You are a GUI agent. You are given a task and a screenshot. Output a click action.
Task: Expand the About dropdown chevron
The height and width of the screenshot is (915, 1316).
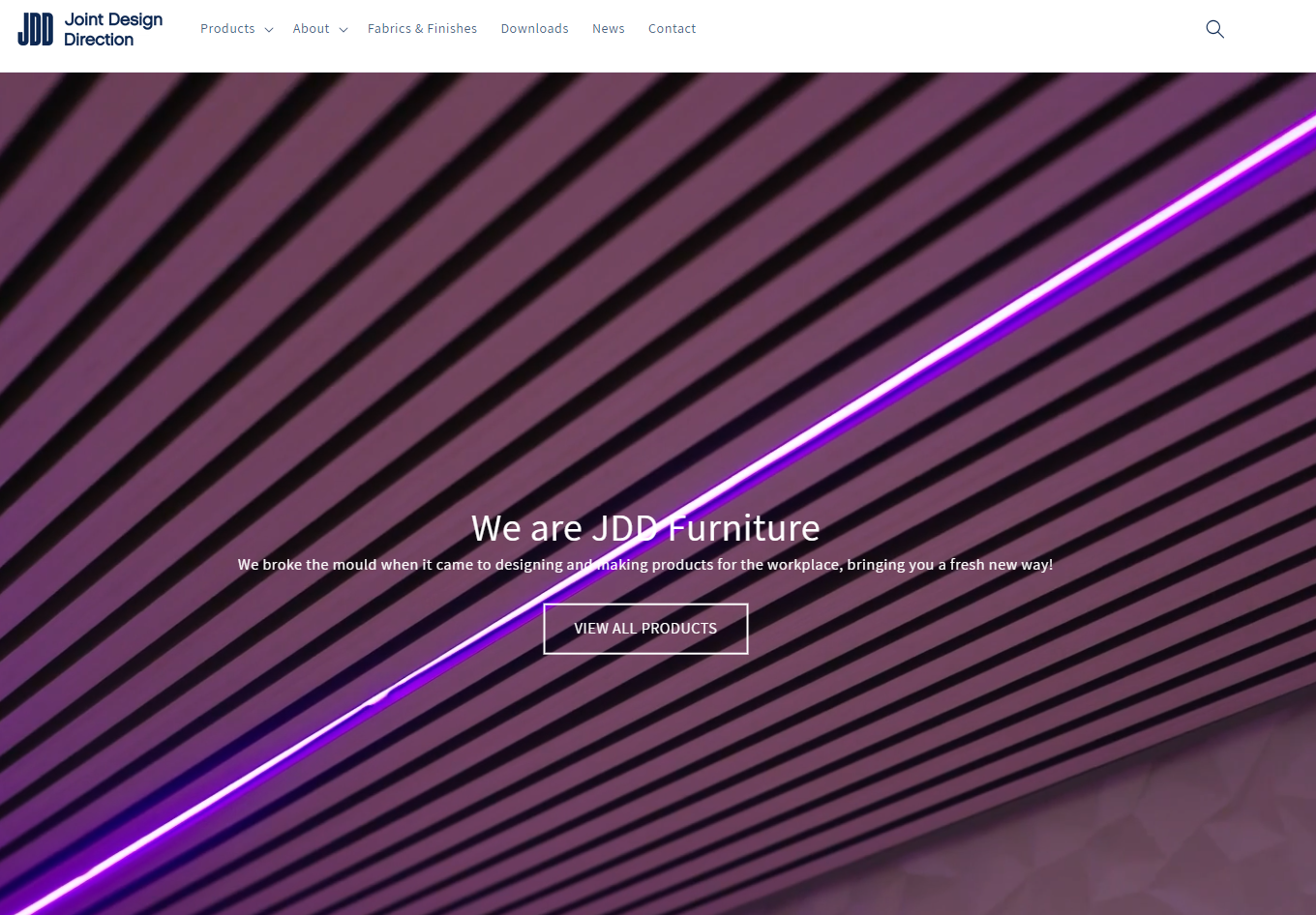pyautogui.click(x=344, y=29)
